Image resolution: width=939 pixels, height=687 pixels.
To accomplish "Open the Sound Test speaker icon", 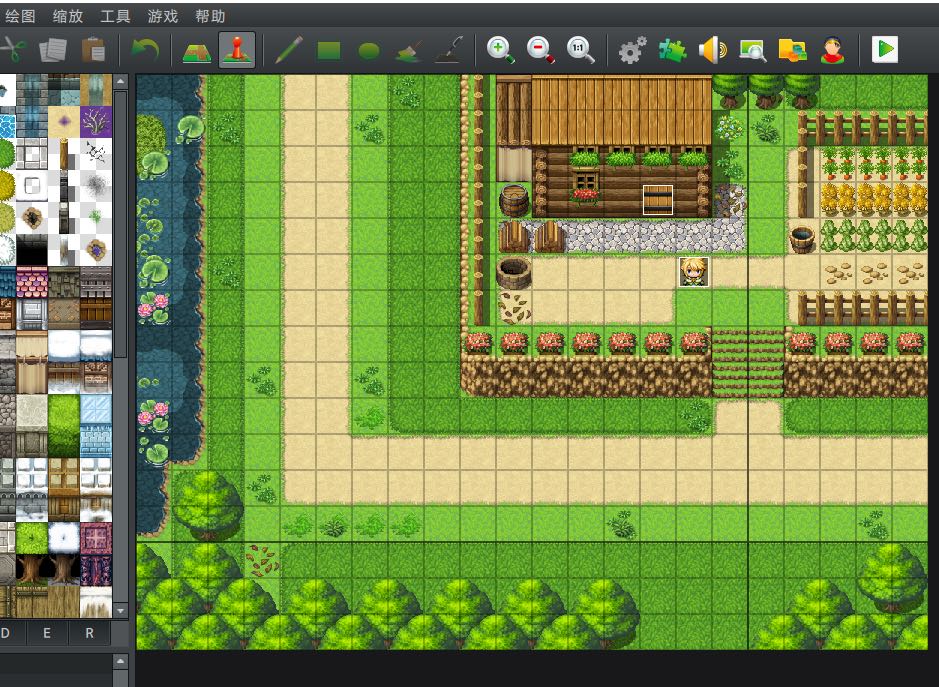I will 713,50.
